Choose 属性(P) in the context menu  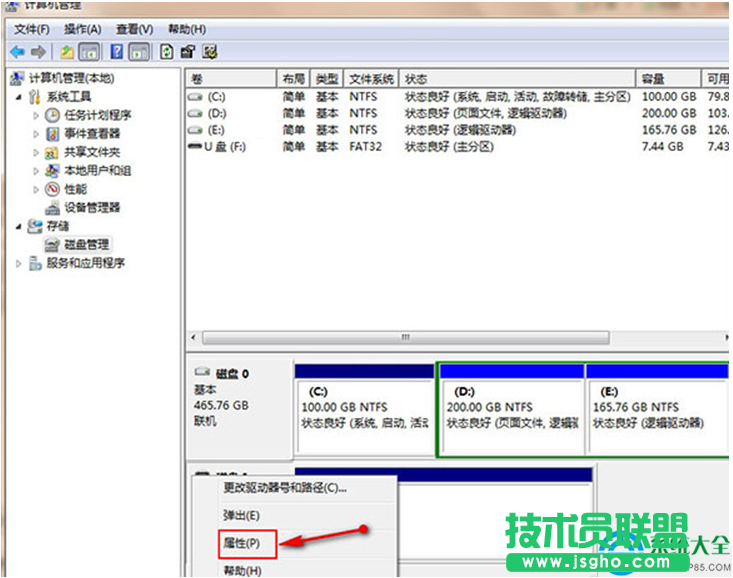241,543
